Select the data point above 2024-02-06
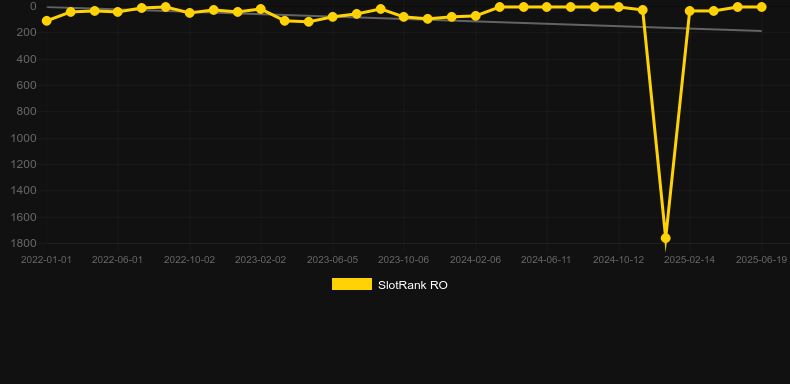The image size is (790, 384). click(x=476, y=16)
